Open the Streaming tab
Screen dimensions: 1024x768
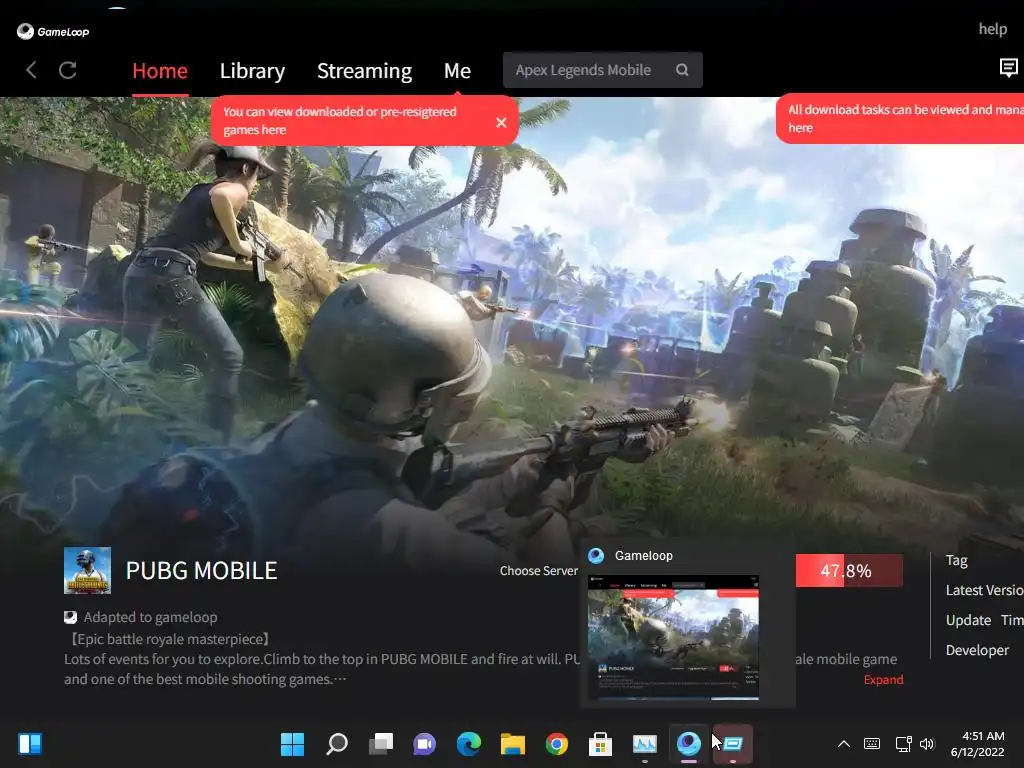tap(364, 71)
